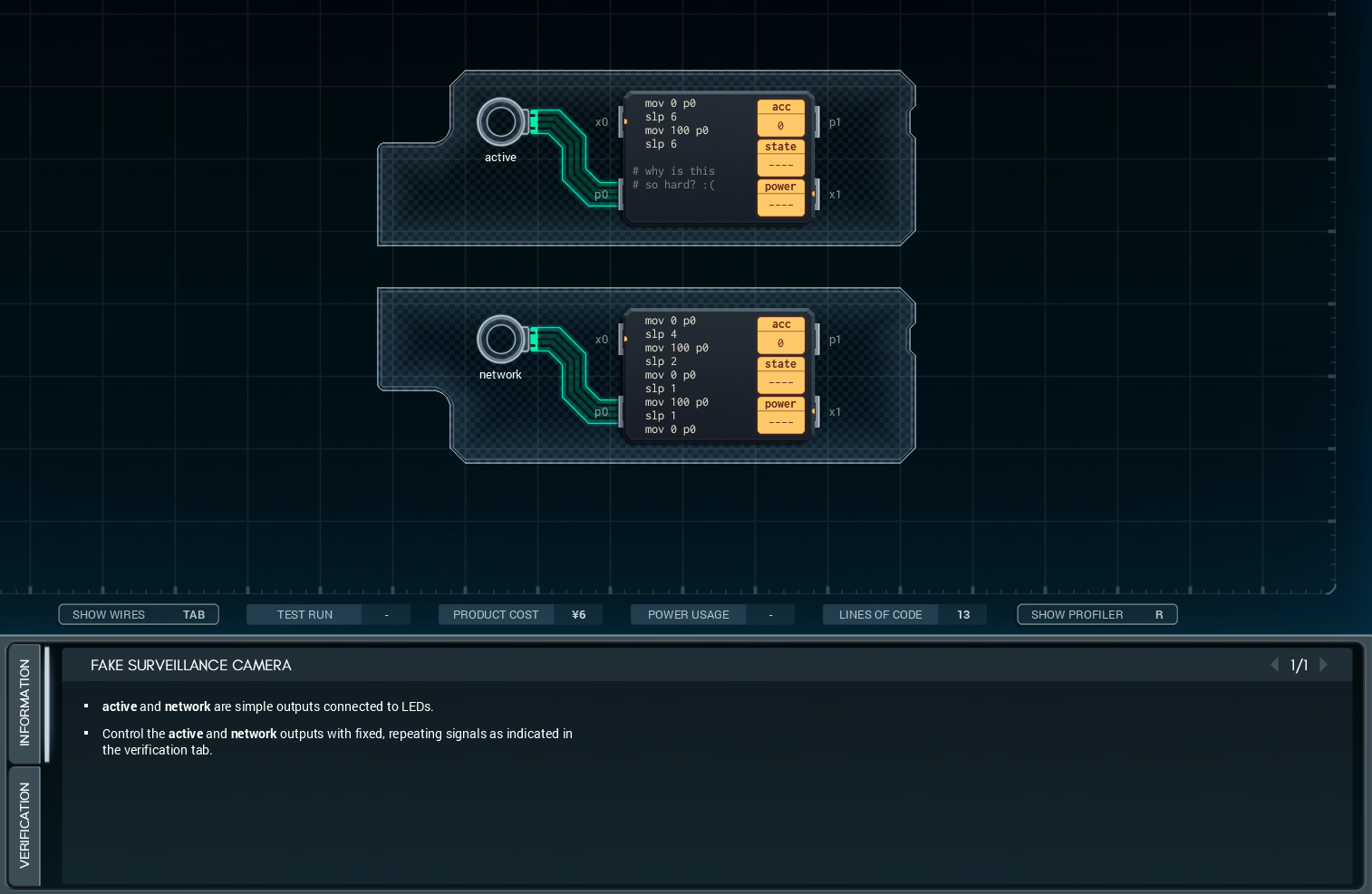Viewport: 1372px width, 894px height.
Task: Go to the next information page arrow
Action: click(x=1324, y=665)
